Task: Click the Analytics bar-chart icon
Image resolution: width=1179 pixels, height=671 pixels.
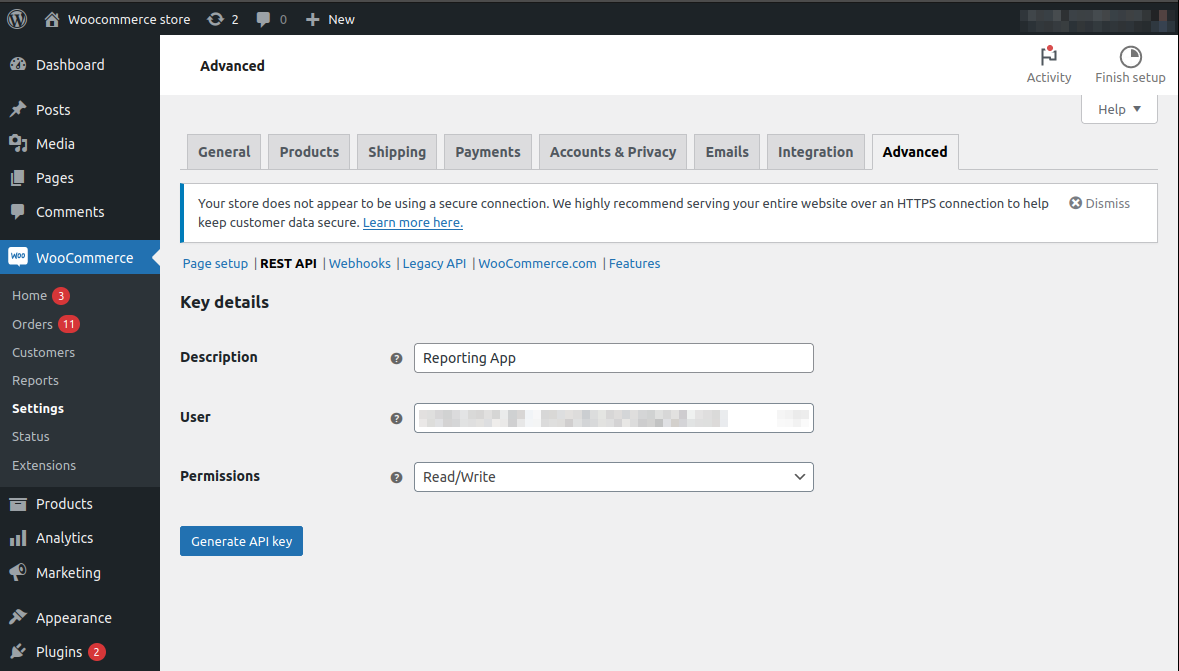Action: 20,538
